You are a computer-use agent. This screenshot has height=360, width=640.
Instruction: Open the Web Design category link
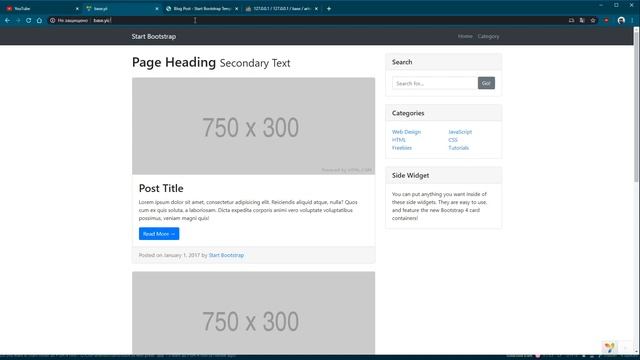point(406,132)
